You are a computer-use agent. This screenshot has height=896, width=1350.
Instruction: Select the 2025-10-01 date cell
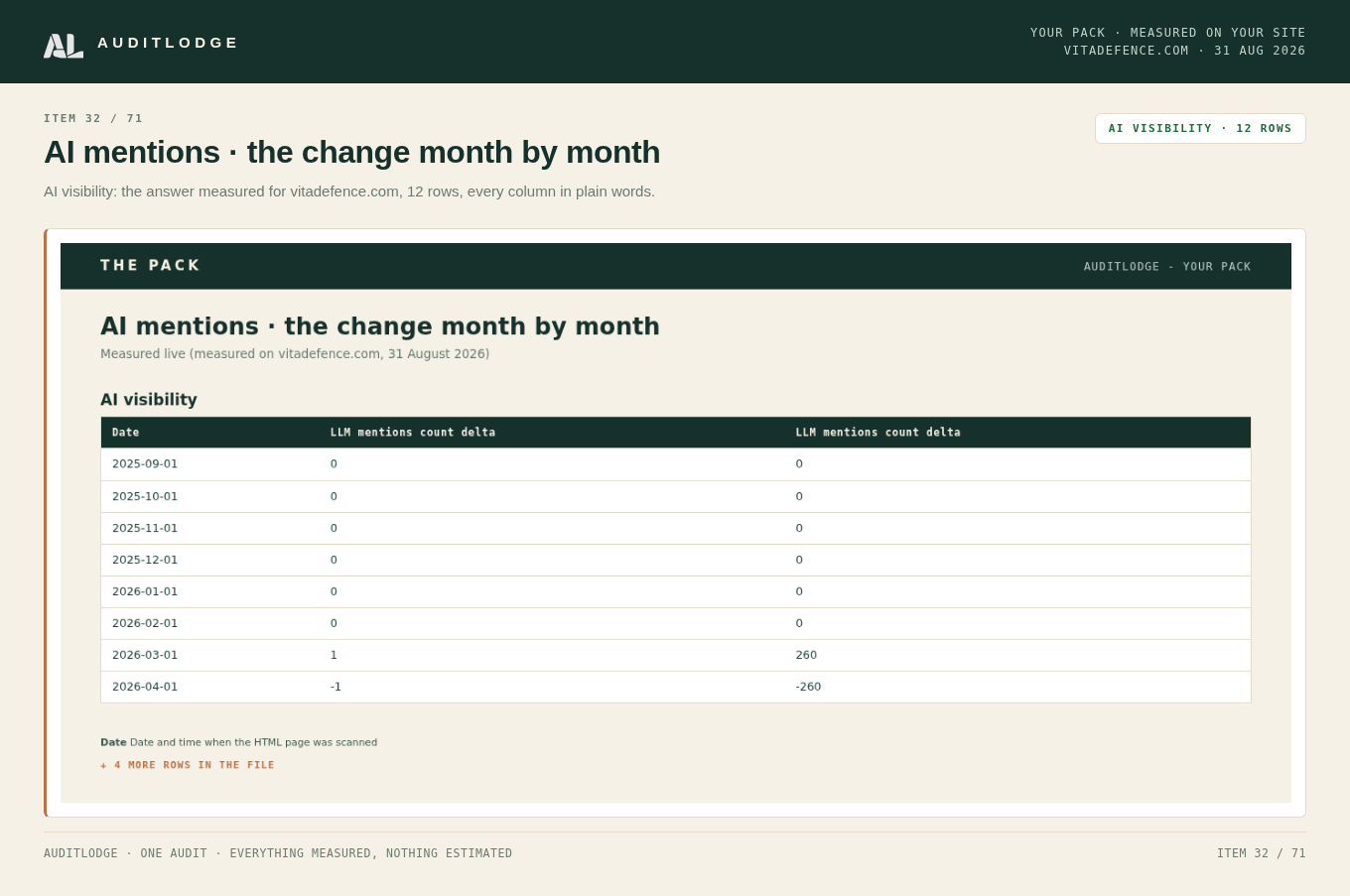coord(145,496)
